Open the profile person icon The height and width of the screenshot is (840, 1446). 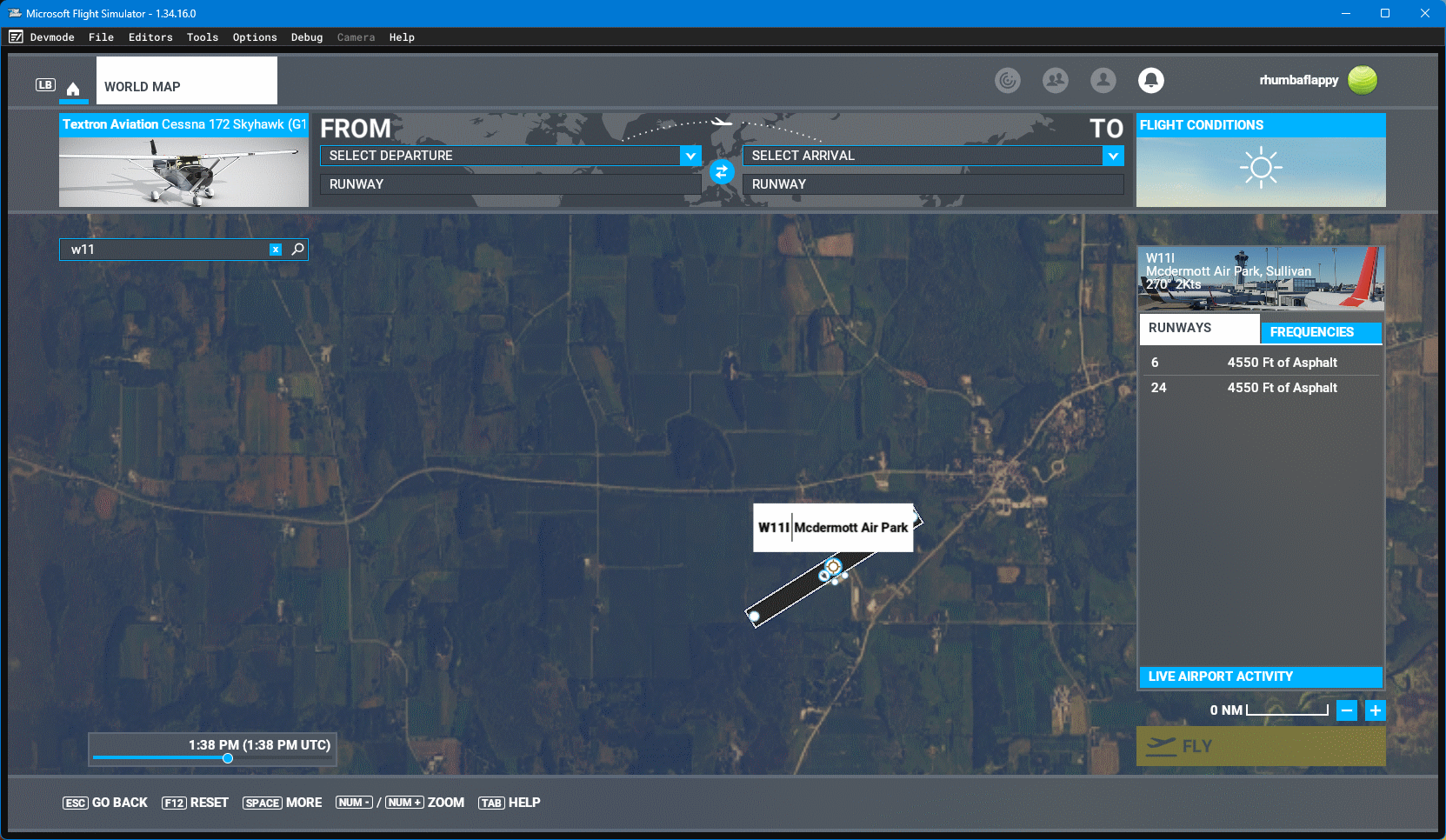pyautogui.click(x=1103, y=80)
